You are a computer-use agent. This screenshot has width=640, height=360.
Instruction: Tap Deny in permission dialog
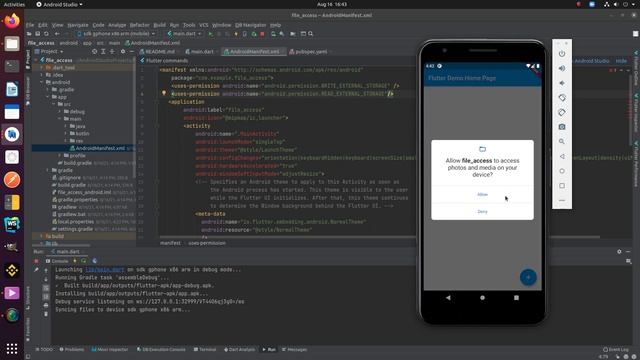click(x=482, y=211)
